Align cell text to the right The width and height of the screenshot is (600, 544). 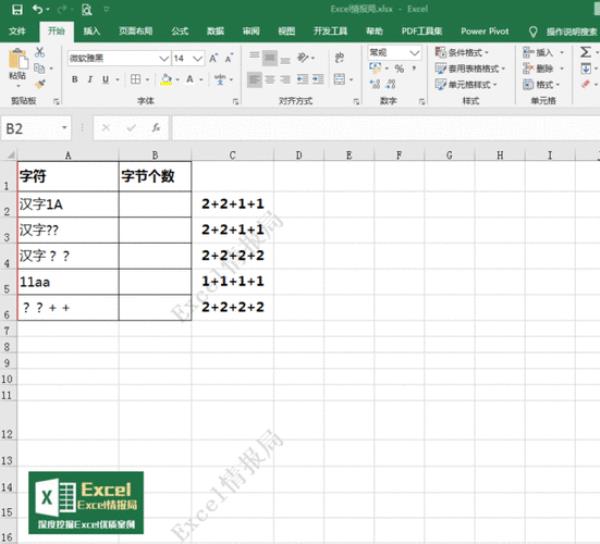pyautogui.click(x=285, y=79)
